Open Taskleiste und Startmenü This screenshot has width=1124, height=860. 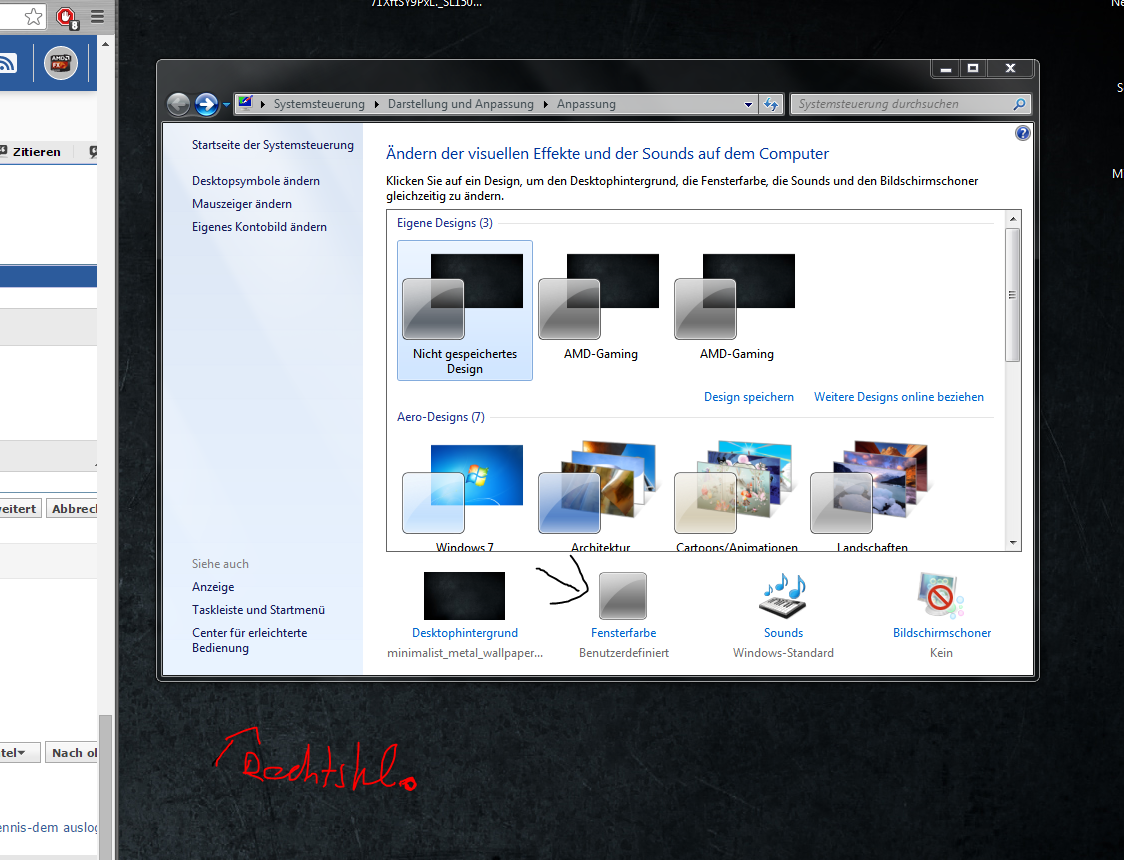[259, 609]
